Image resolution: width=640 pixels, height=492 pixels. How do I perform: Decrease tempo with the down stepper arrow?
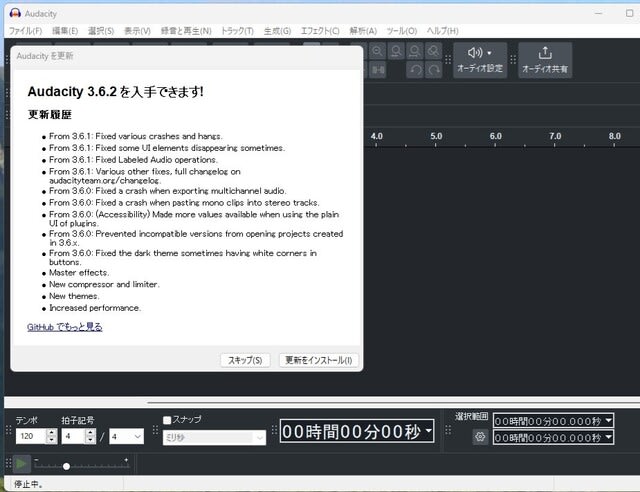[51, 440]
